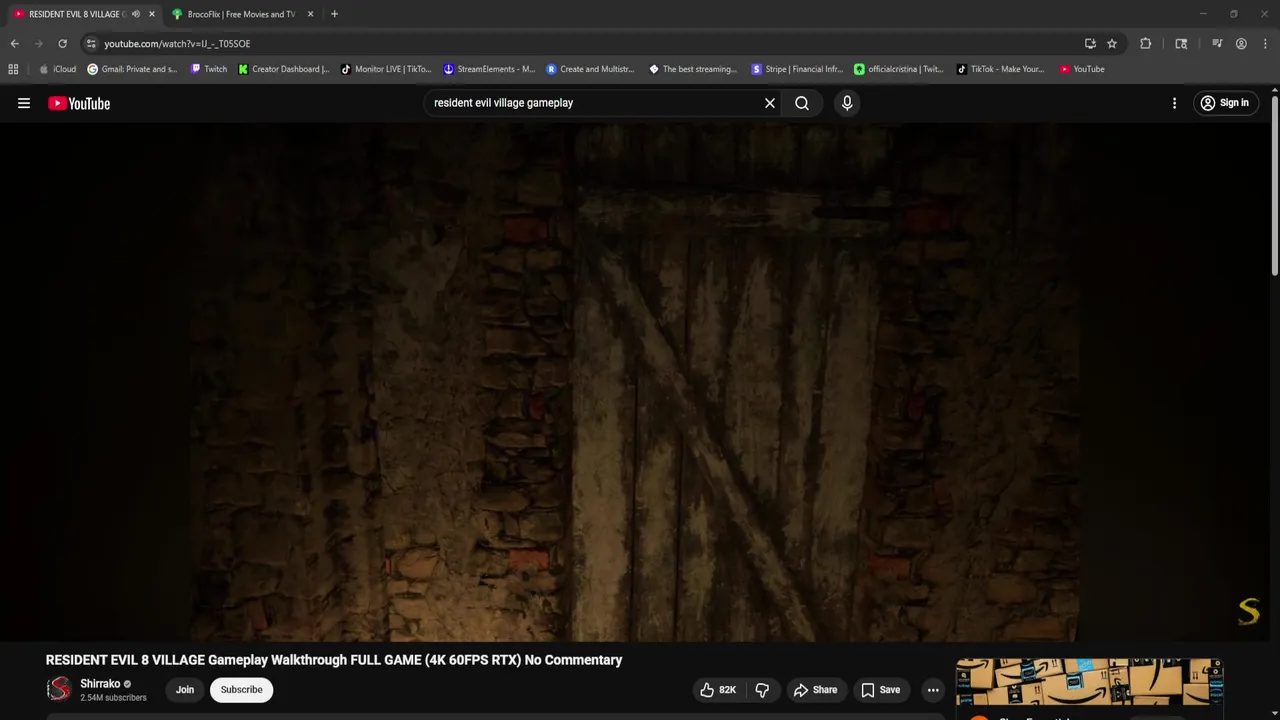Open the officialcristina Twitch bookmark
This screenshot has width=1280, height=720.
pos(899,69)
